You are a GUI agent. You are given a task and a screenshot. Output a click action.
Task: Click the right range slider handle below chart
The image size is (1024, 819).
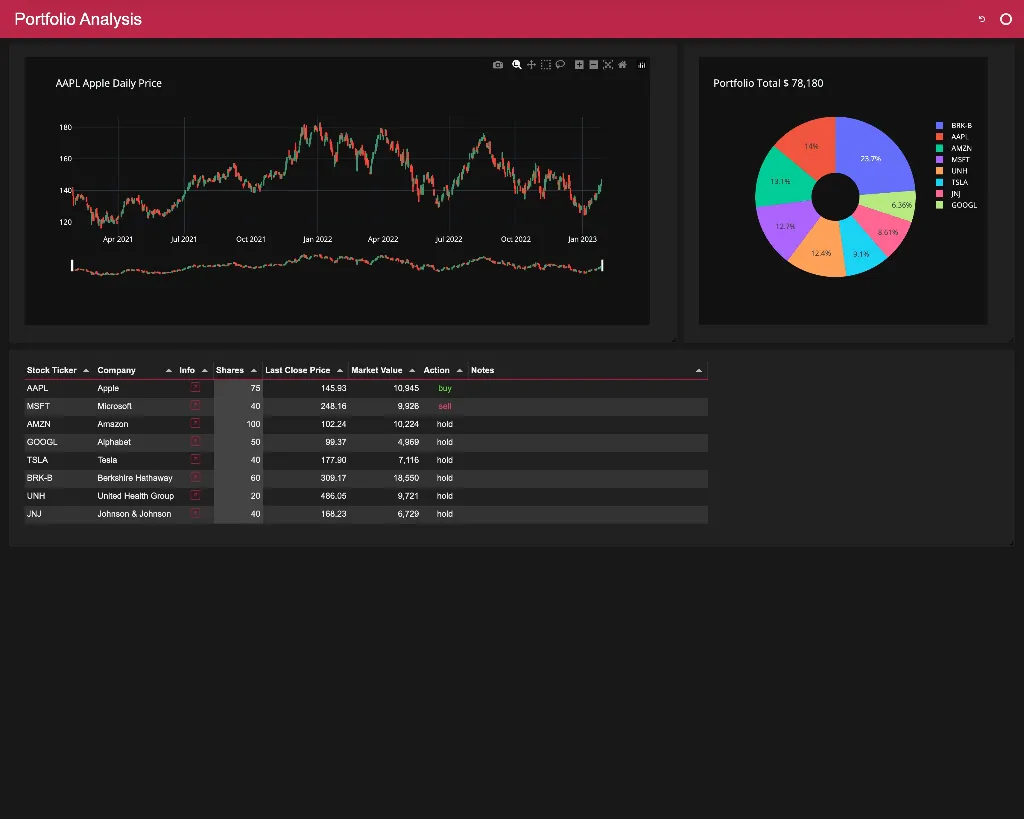click(602, 265)
